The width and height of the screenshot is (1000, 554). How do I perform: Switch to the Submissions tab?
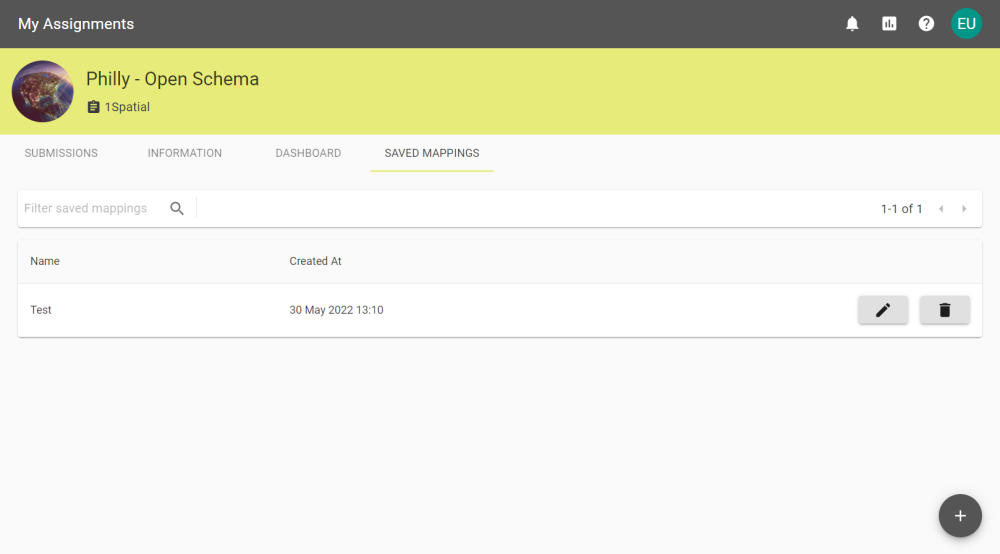61,153
